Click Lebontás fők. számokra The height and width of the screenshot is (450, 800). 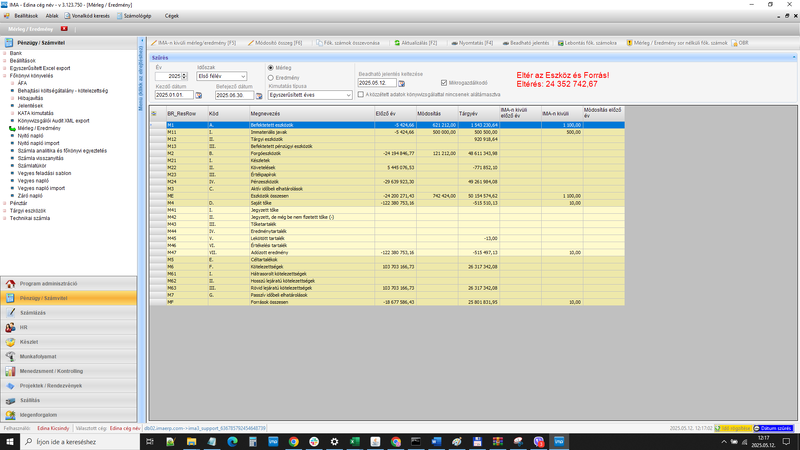click(x=587, y=43)
